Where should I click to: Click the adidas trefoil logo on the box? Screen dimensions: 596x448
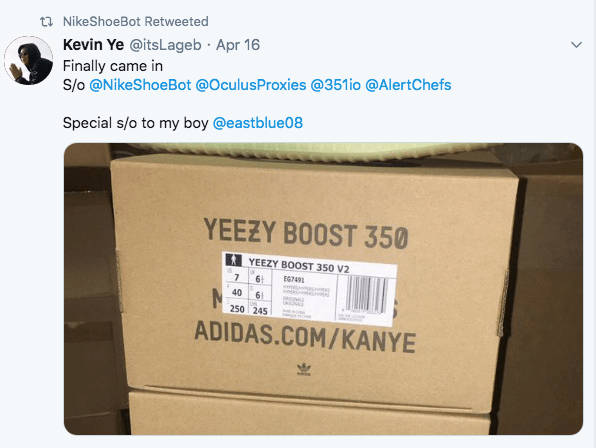[304, 369]
